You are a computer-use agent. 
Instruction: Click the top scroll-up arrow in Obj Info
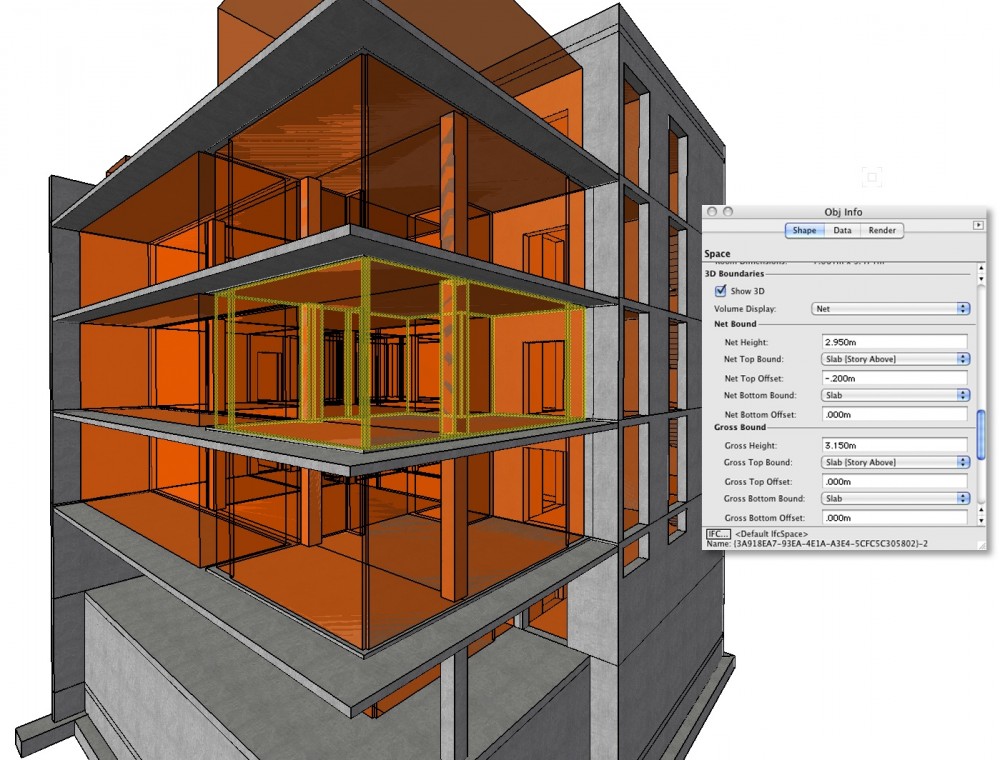981,268
